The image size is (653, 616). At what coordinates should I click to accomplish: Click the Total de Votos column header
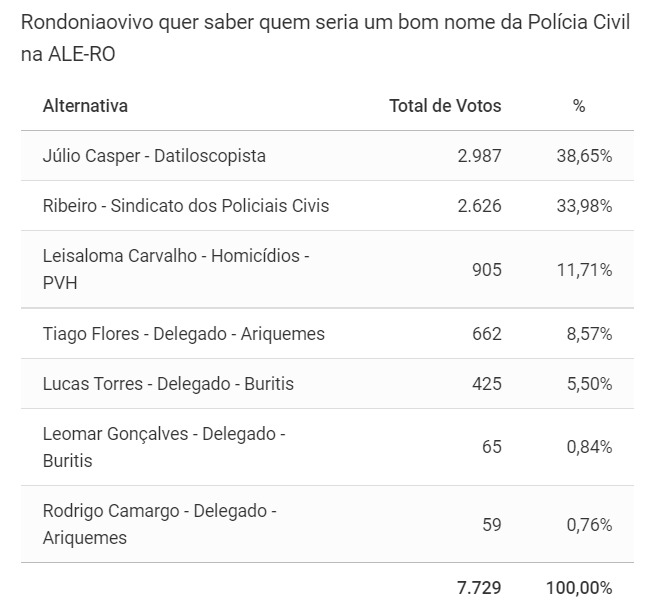click(445, 106)
